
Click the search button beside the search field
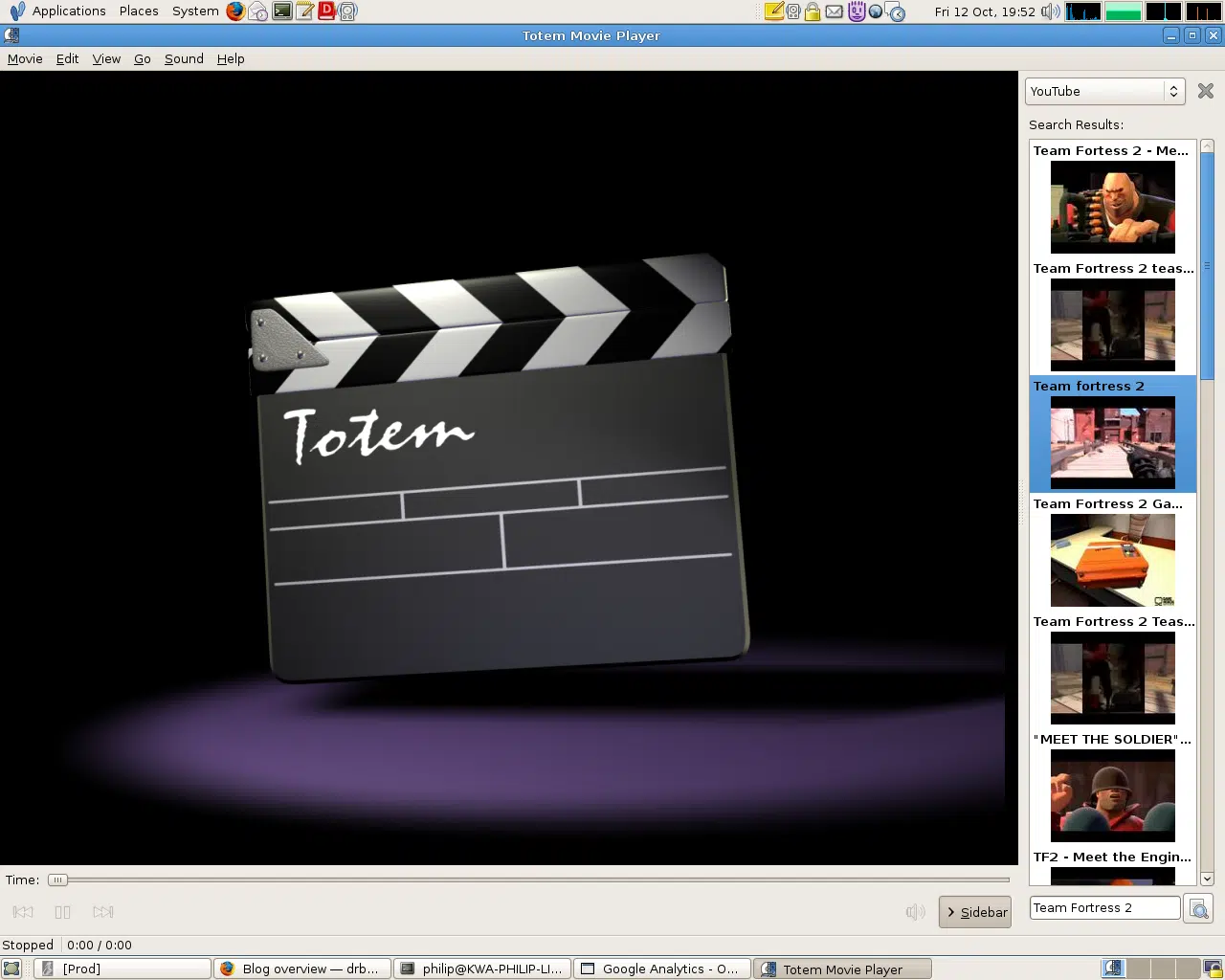pos(1198,908)
